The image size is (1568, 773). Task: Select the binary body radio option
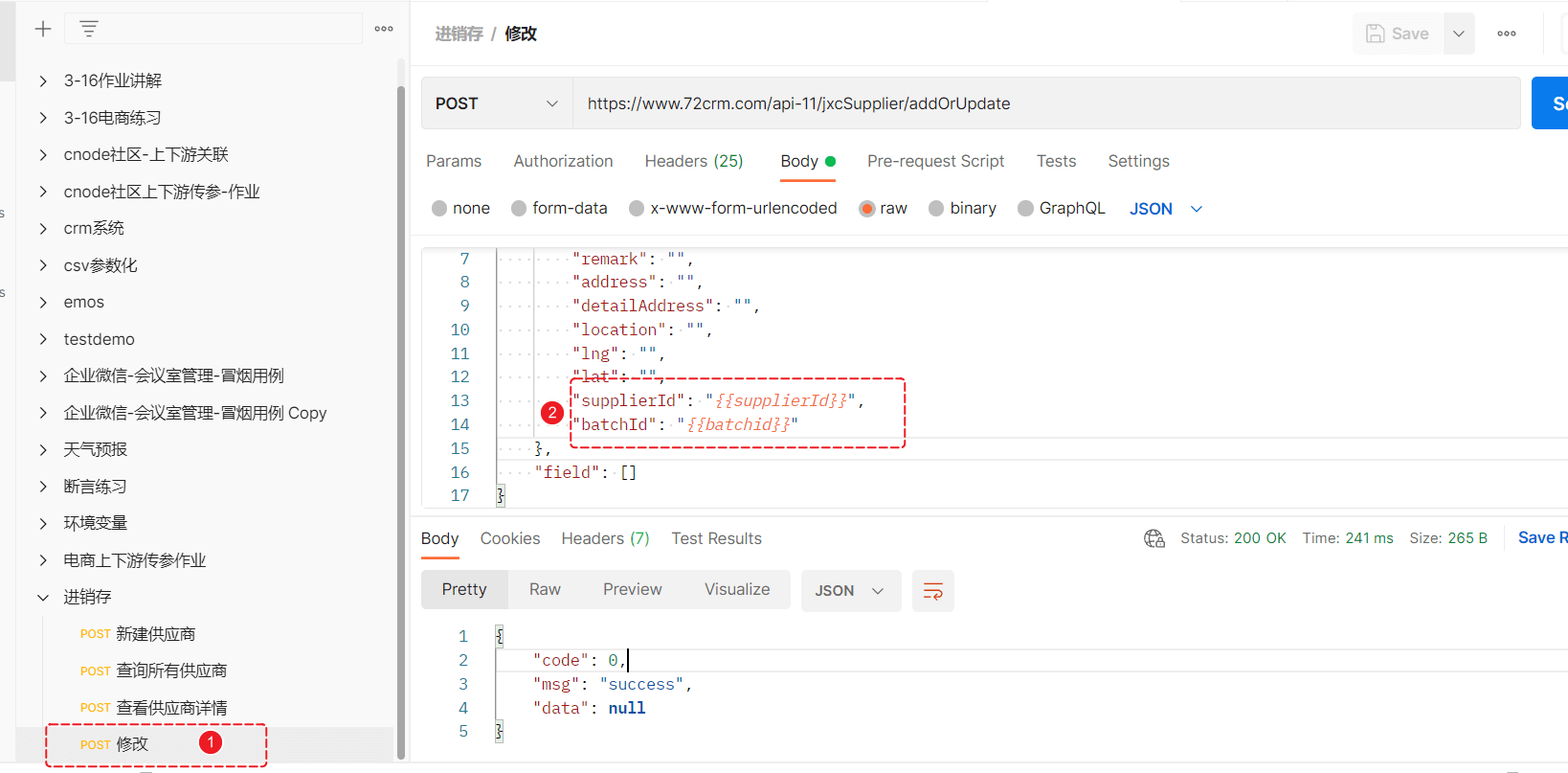tap(962, 208)
